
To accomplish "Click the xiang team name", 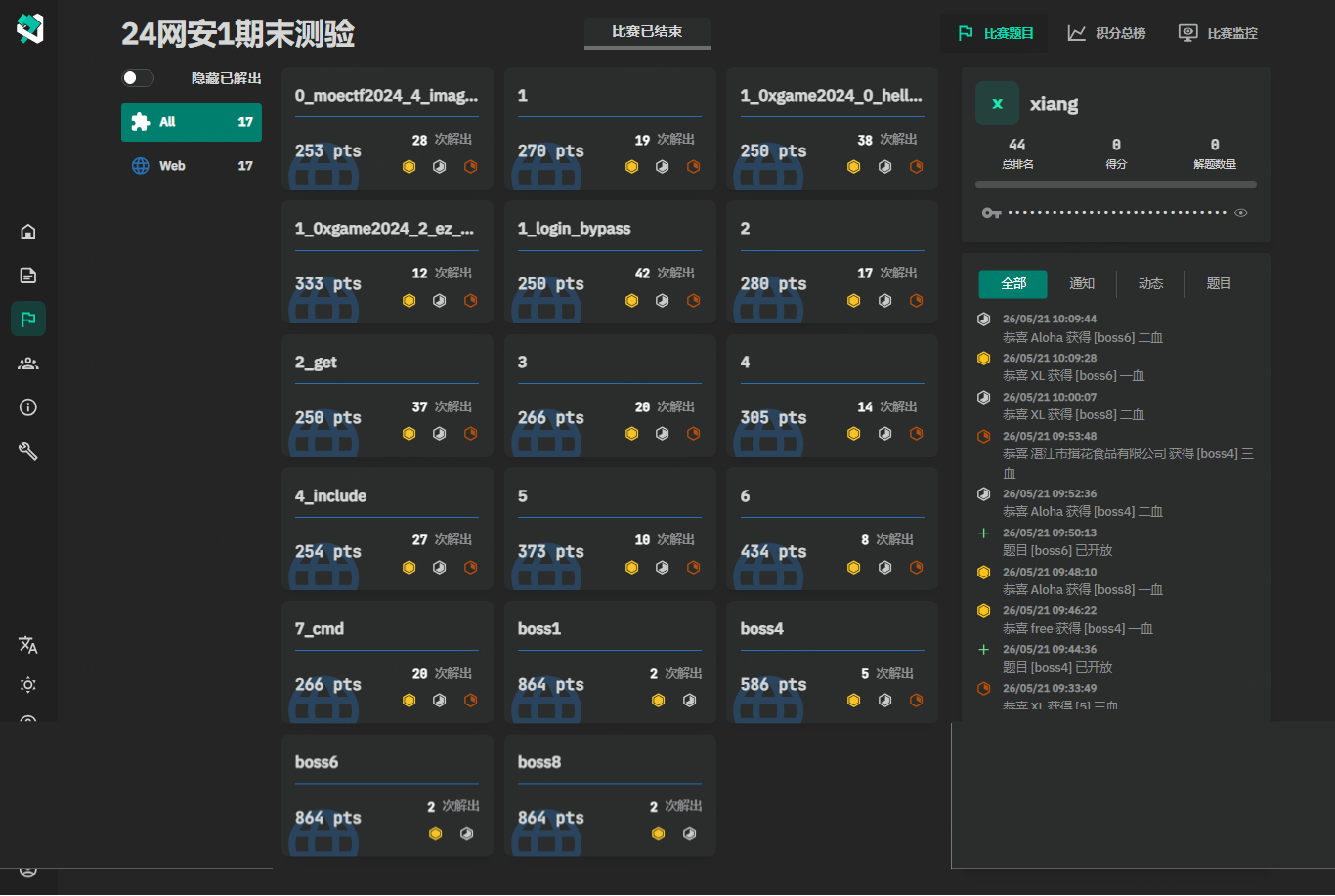I will coord(1055,105).
